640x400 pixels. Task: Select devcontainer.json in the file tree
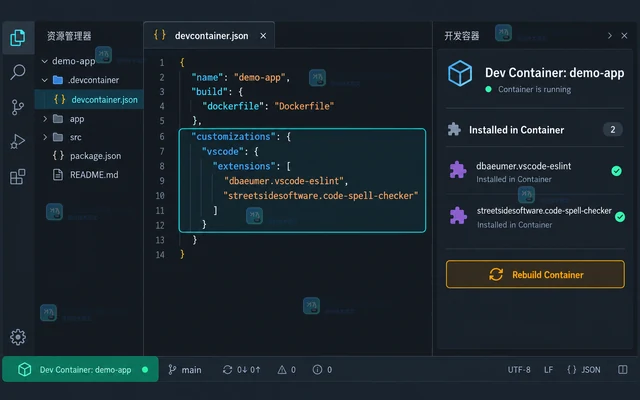click(89, 99)
